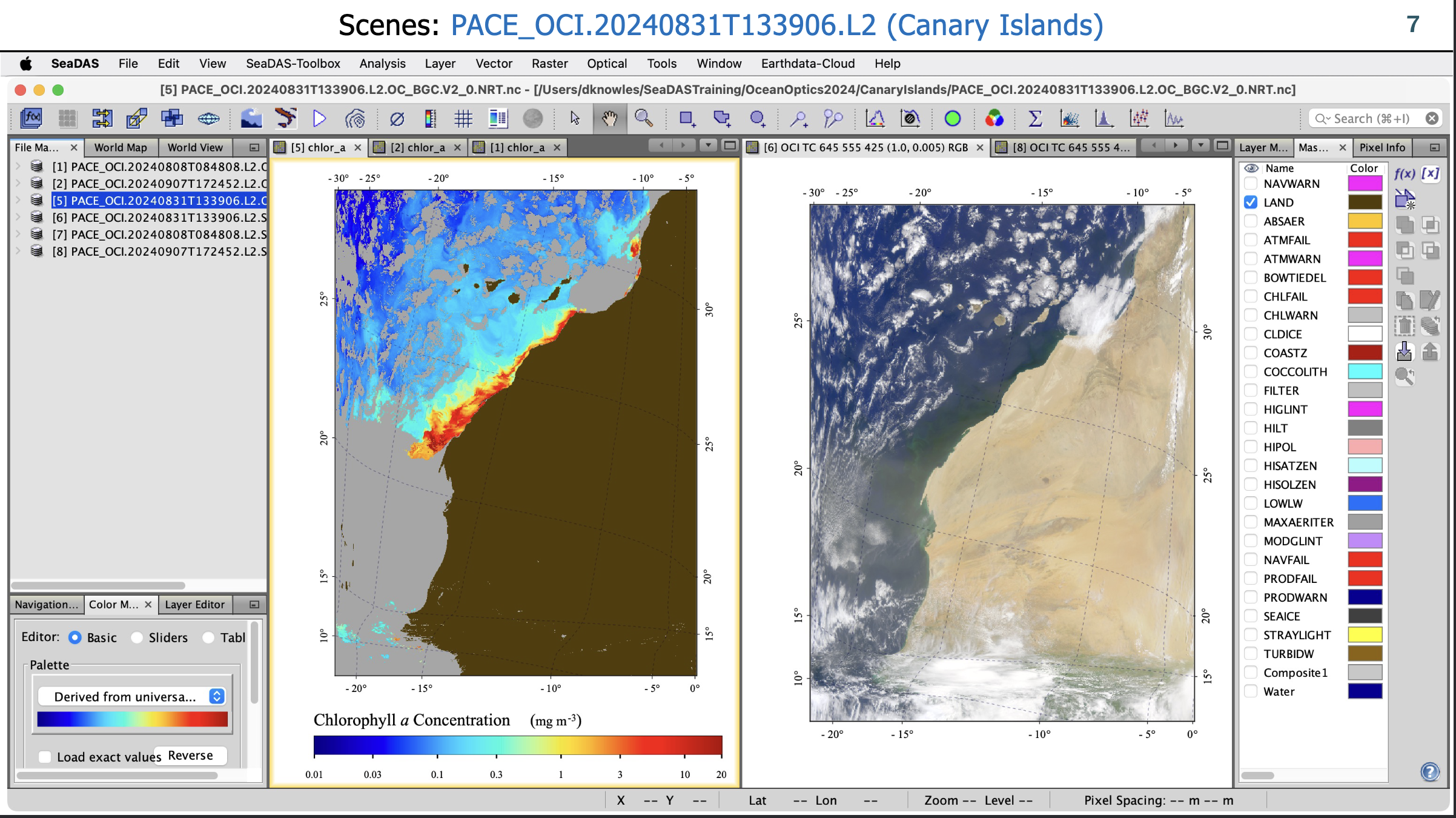The height and width of the screenshot is (818, 1456).
Task: Click the File Manager horizontal scrollbar
Action: [x=98, y=586]
